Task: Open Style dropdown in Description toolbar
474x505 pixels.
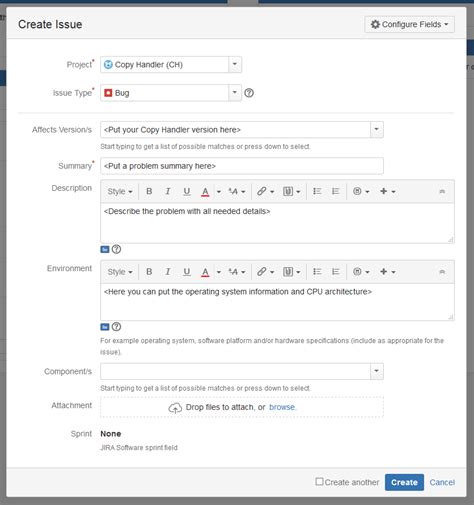Action: pyautogui.click(x=120, y=191)
